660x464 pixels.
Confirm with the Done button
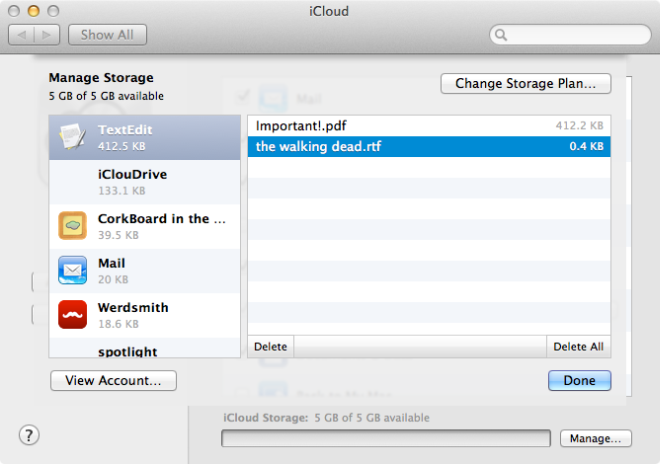click(x=579, y=380)
